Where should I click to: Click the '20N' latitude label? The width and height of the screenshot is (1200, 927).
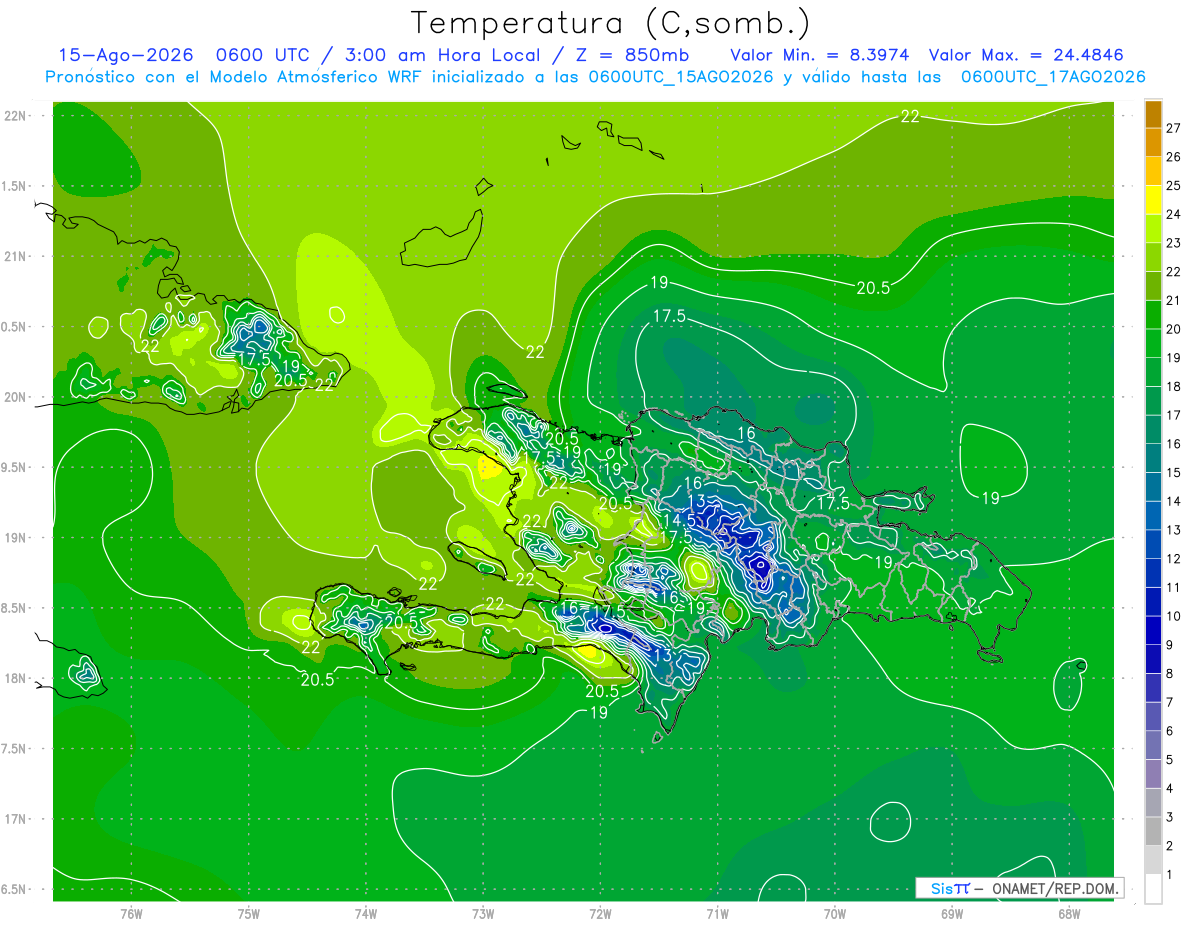click(15, 397)
